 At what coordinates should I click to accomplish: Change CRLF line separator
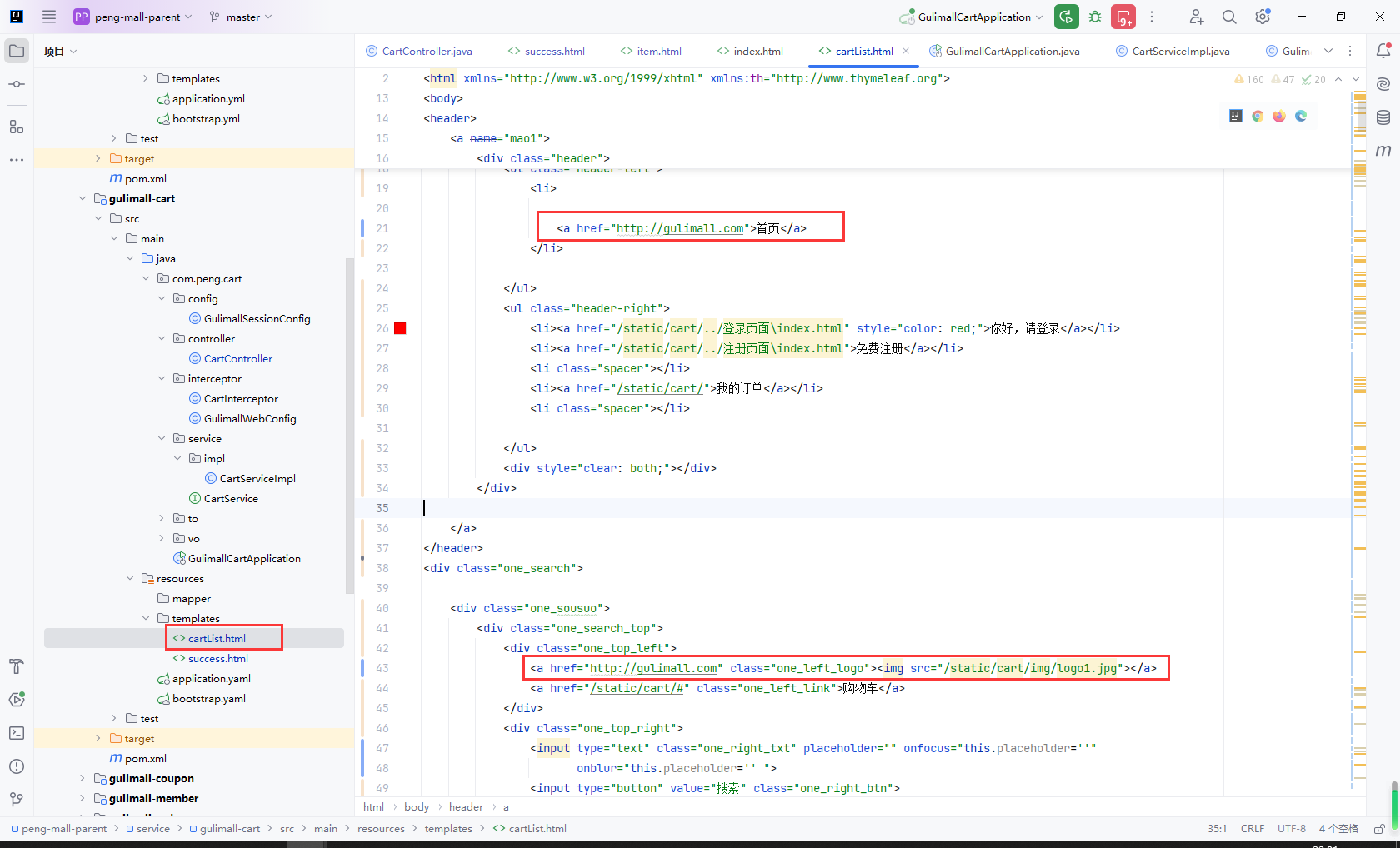point(1252,829)
